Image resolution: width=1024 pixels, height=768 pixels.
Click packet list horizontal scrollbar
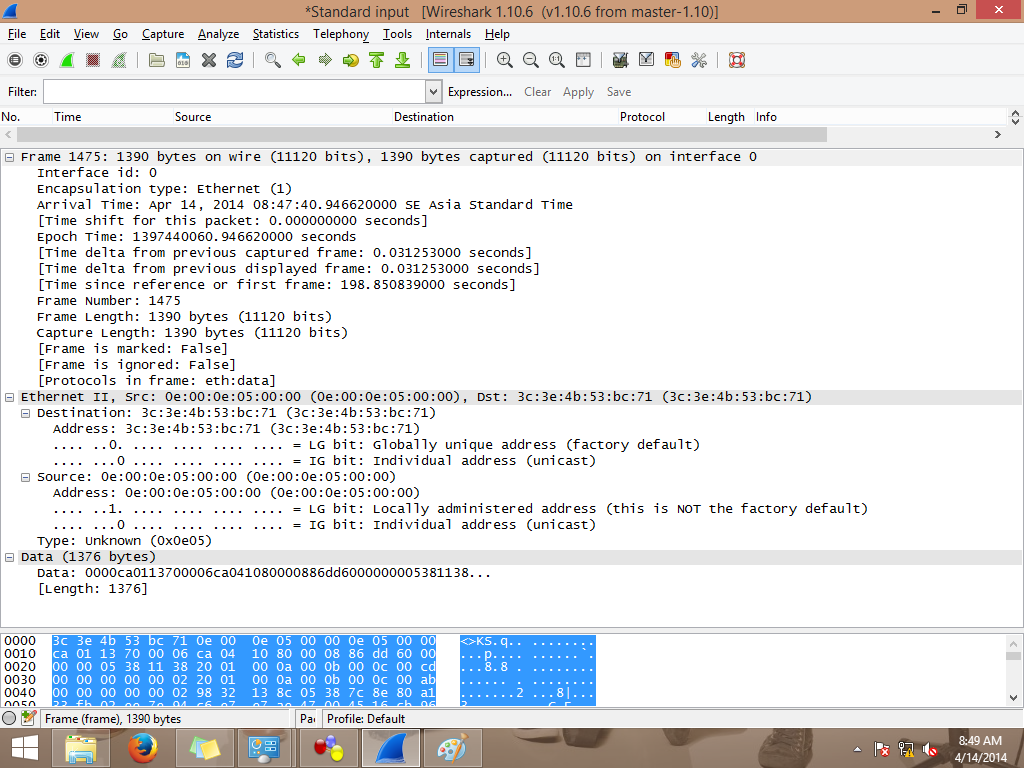click(x=422, y=135)
